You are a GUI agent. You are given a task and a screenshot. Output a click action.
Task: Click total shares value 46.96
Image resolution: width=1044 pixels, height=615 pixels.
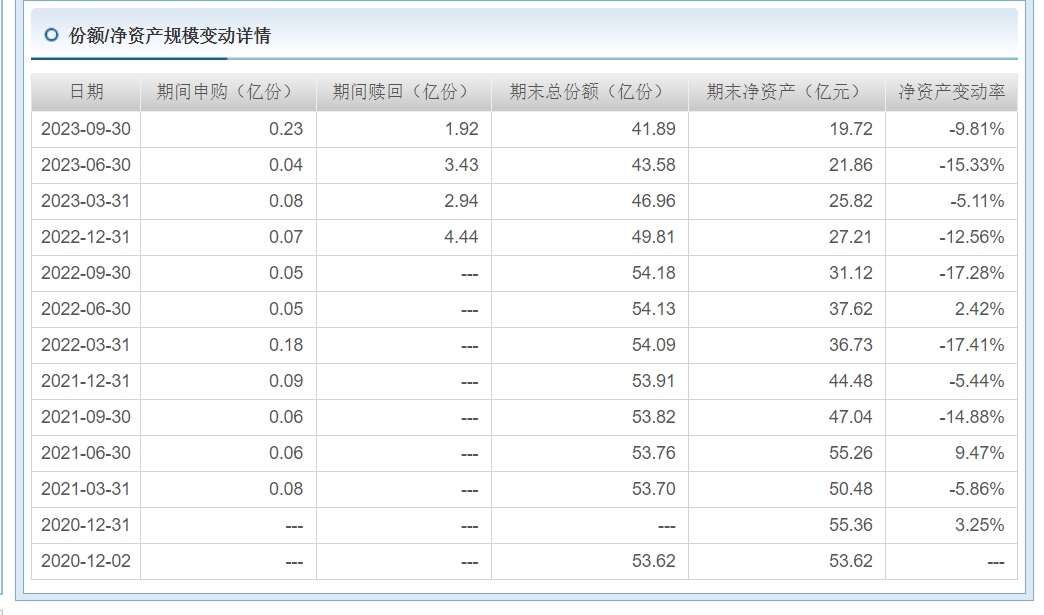pyautogui.click(x=654, y=201)
